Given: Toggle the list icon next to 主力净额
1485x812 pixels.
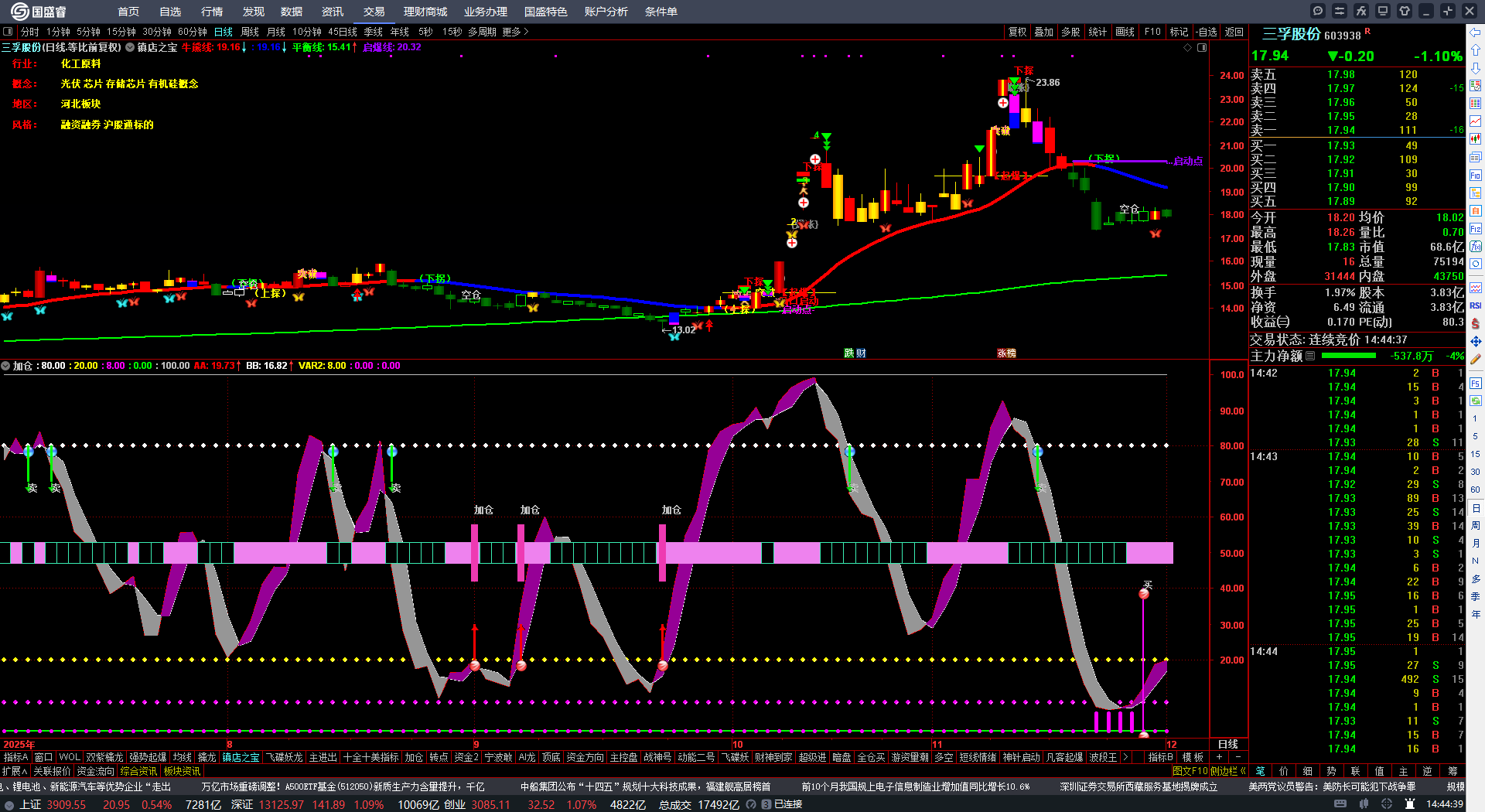Looking at the screenshot, I should pos(1310,356).
